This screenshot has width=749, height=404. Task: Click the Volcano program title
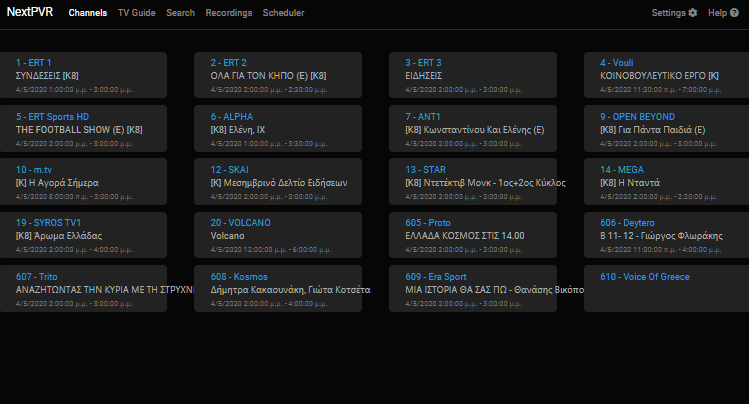pyautogui.click(x=227, y=235)
